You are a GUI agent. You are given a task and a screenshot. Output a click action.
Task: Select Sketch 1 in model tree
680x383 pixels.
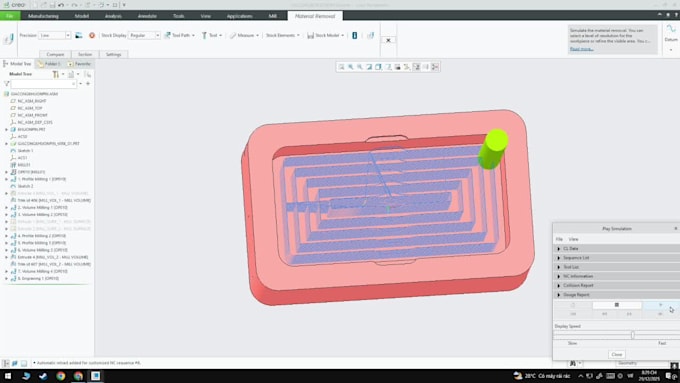click(25, 151)
